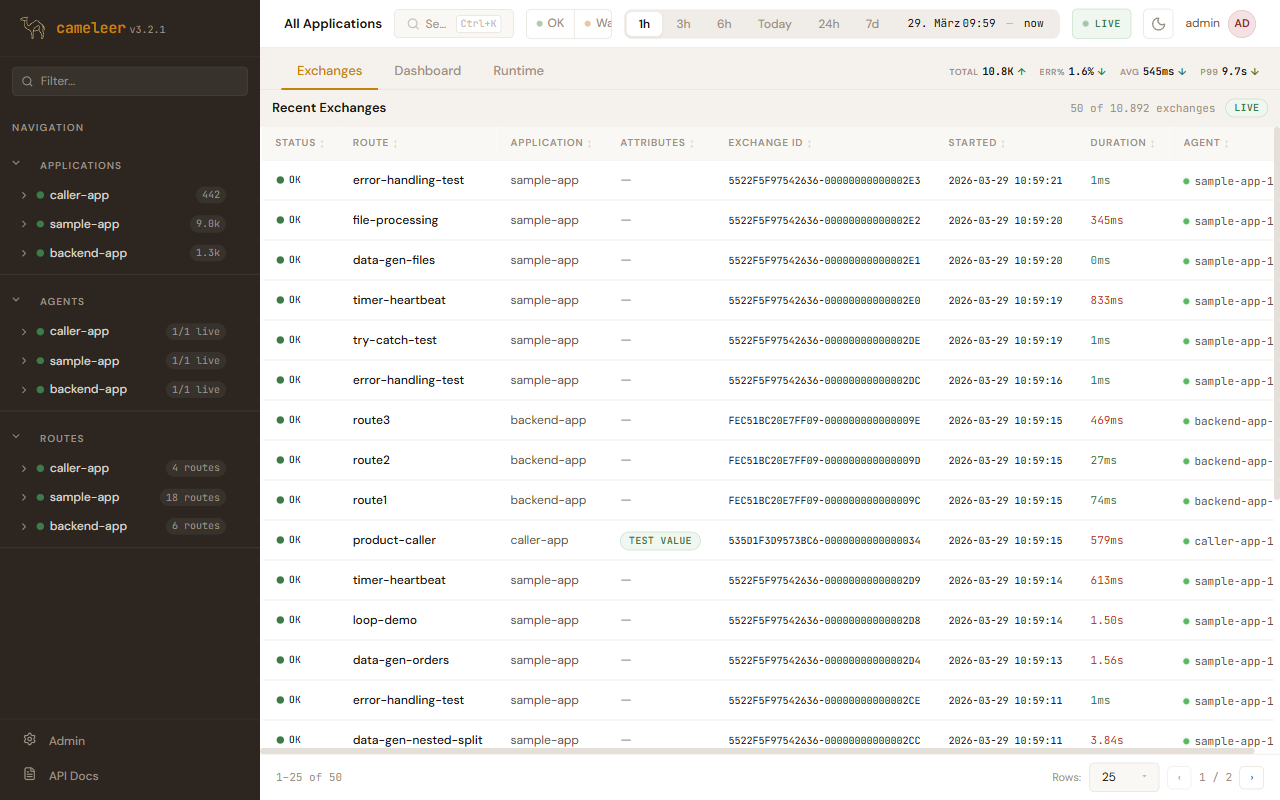Open API Docs document icon
Image resolution: width=1280 pixels, height=800 pixels.
(30, 775)
